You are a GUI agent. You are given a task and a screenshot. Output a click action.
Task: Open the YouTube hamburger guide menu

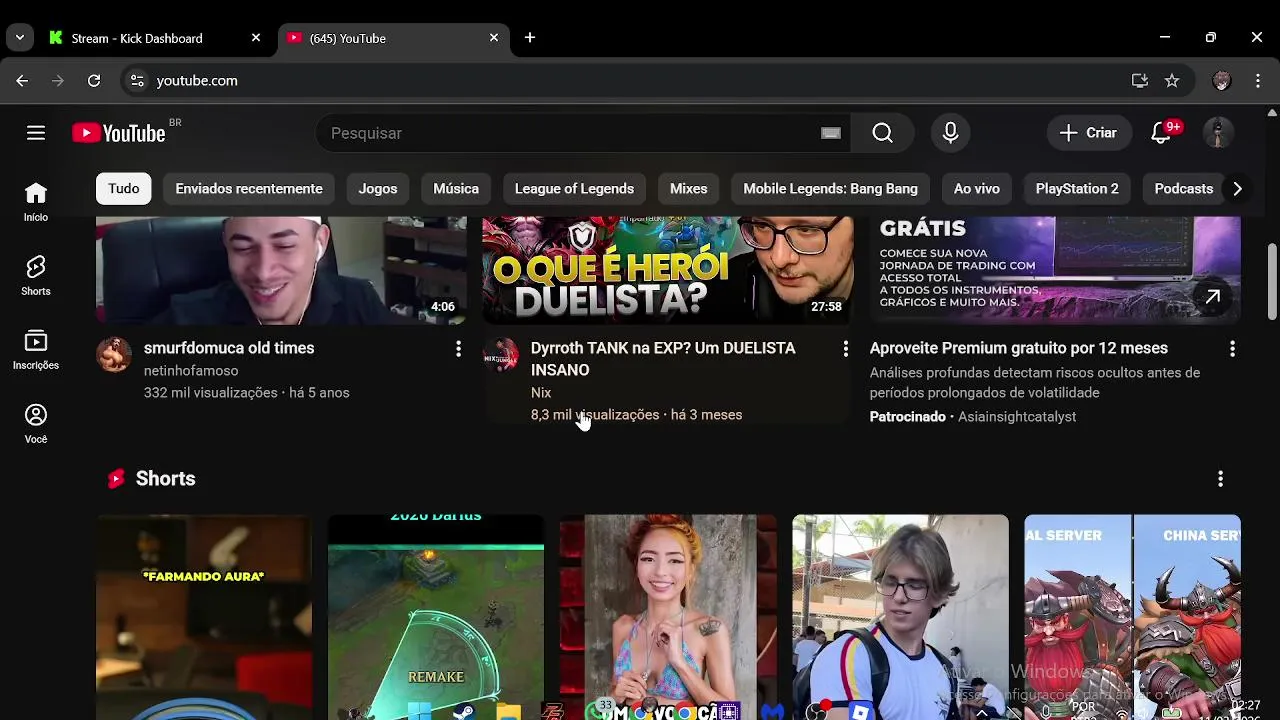click(36, 133)
